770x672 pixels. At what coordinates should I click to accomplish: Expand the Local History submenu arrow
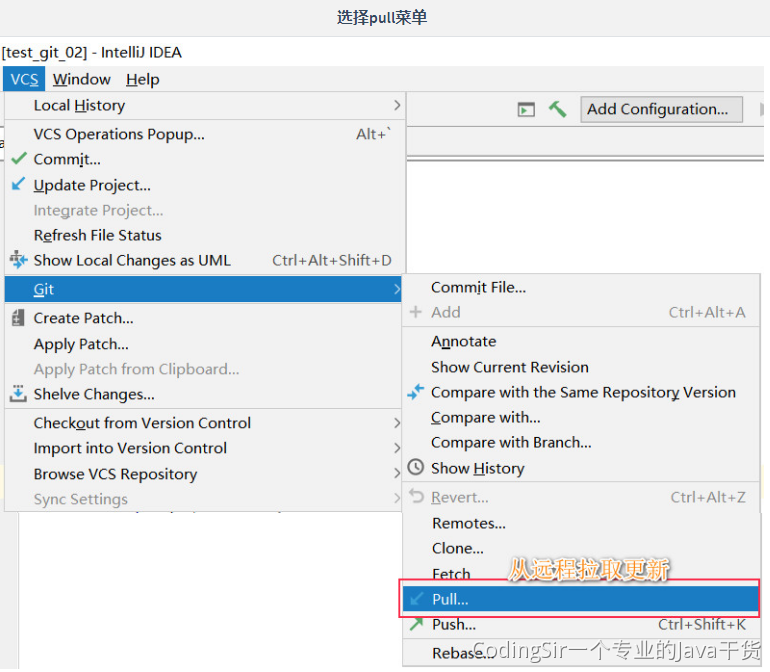tap(397, 105)
